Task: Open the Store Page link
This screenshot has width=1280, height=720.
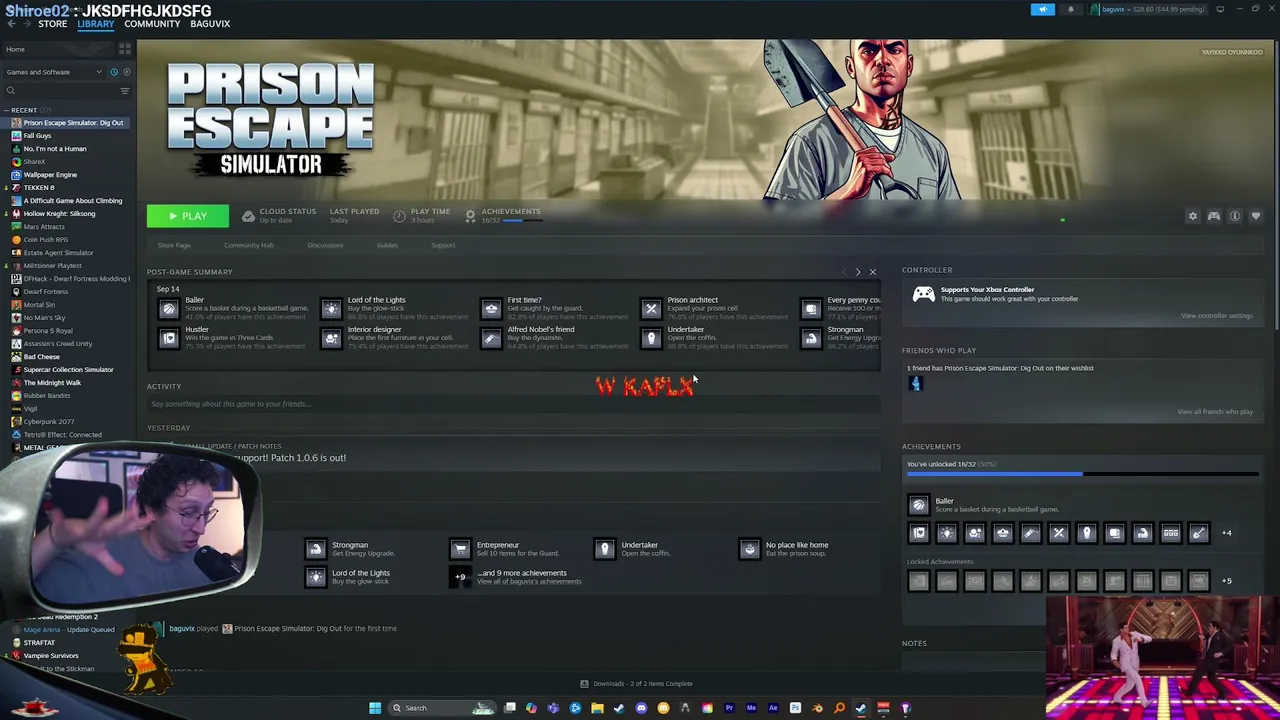Action: click(x=174, y=245)
